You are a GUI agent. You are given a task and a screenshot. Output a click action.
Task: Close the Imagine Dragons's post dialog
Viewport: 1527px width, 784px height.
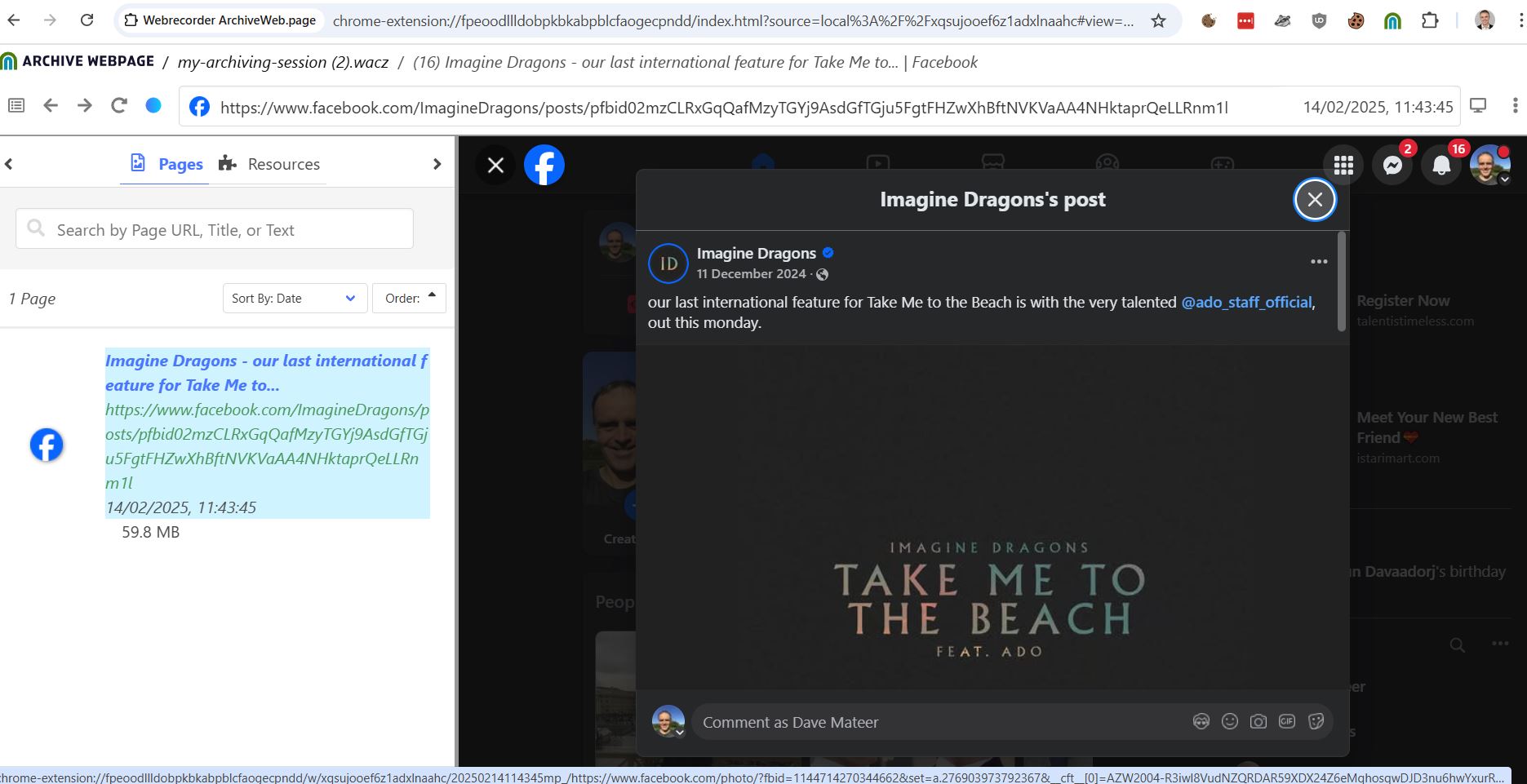pyautogui.click(x=1314, y=200)
